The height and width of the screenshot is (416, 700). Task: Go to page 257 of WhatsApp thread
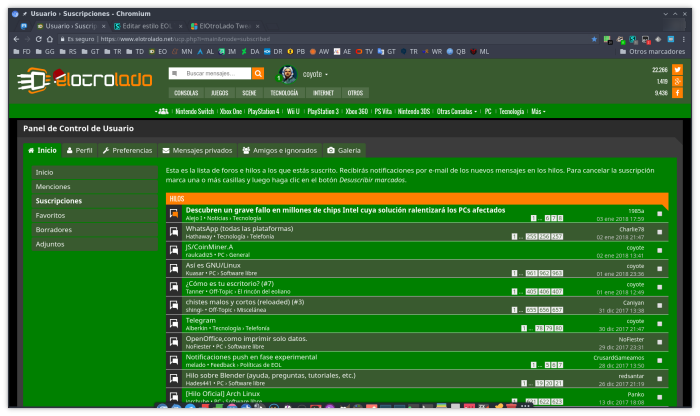tap(557, 237)
